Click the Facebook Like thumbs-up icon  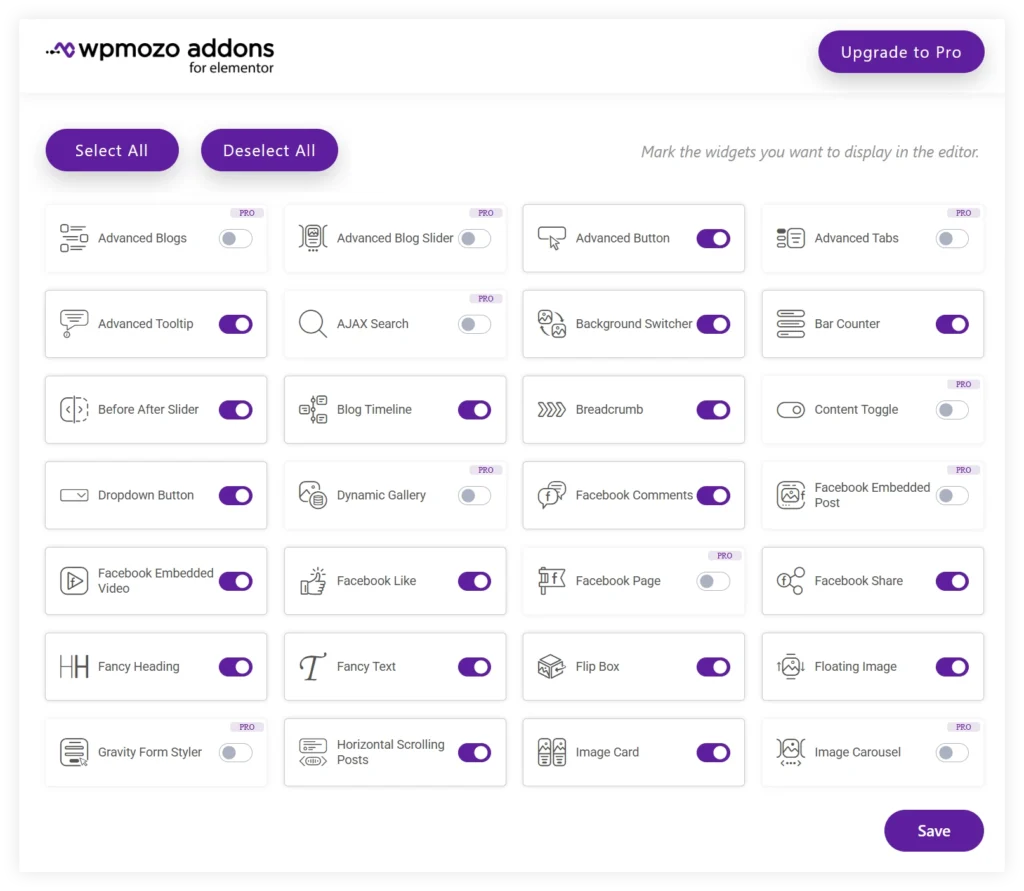tap(313, 581)
